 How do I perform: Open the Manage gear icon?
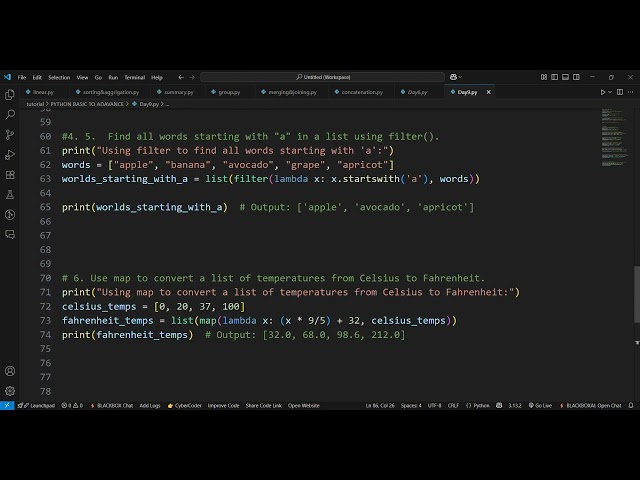tap(10, 391)
